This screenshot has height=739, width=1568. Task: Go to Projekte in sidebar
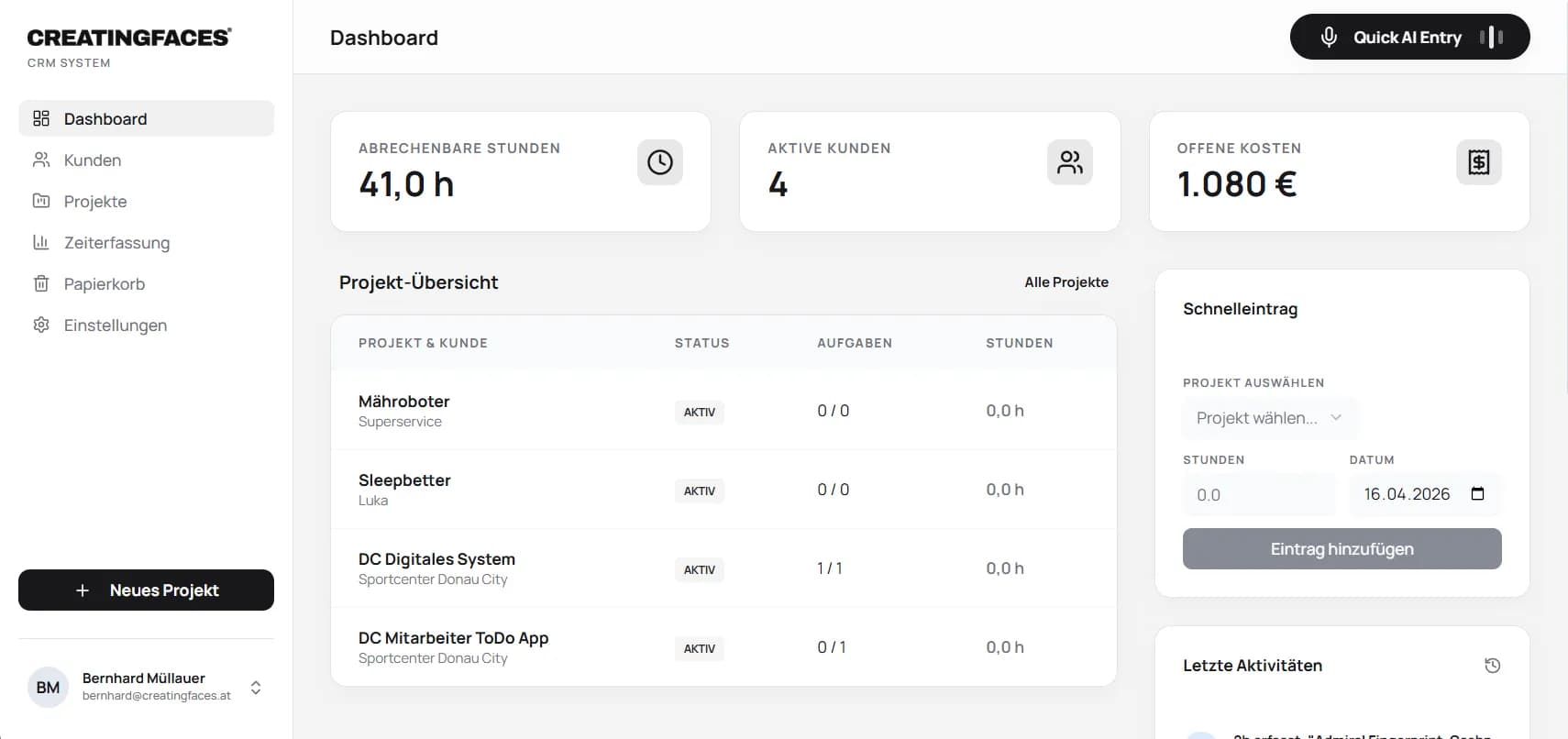(146, 201)
